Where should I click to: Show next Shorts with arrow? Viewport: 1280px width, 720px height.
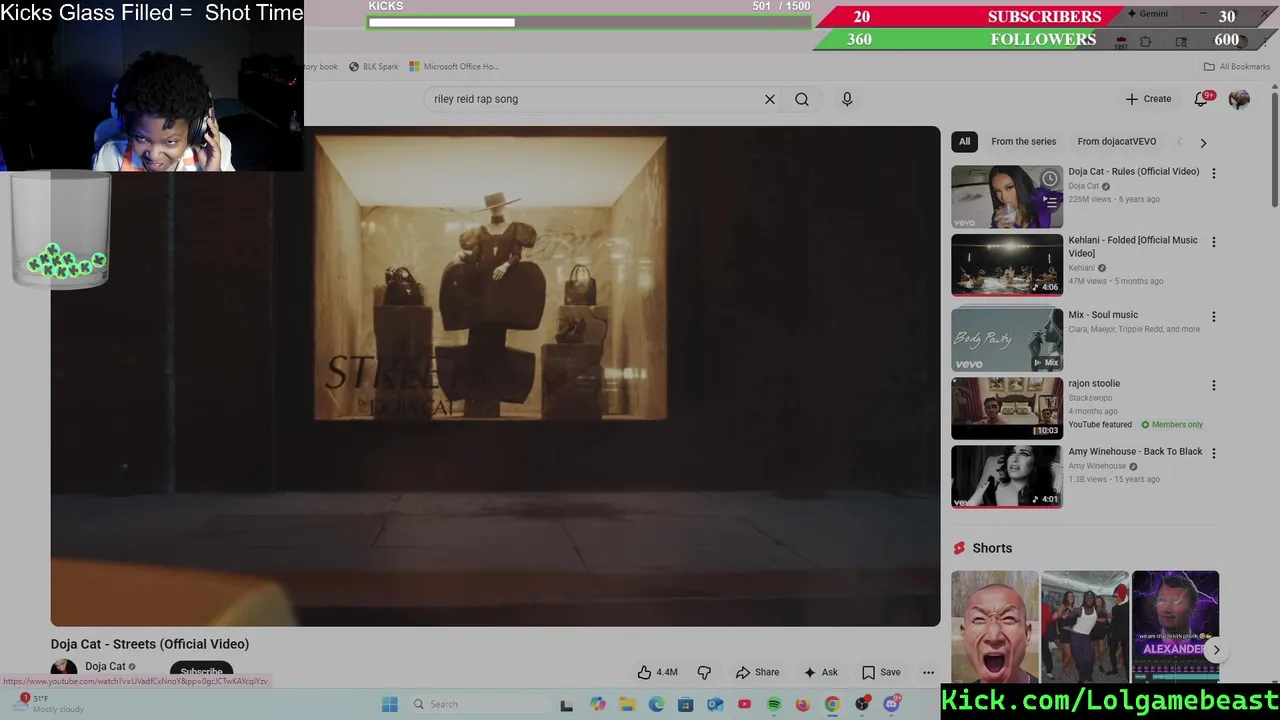[x=1216, y=650]
